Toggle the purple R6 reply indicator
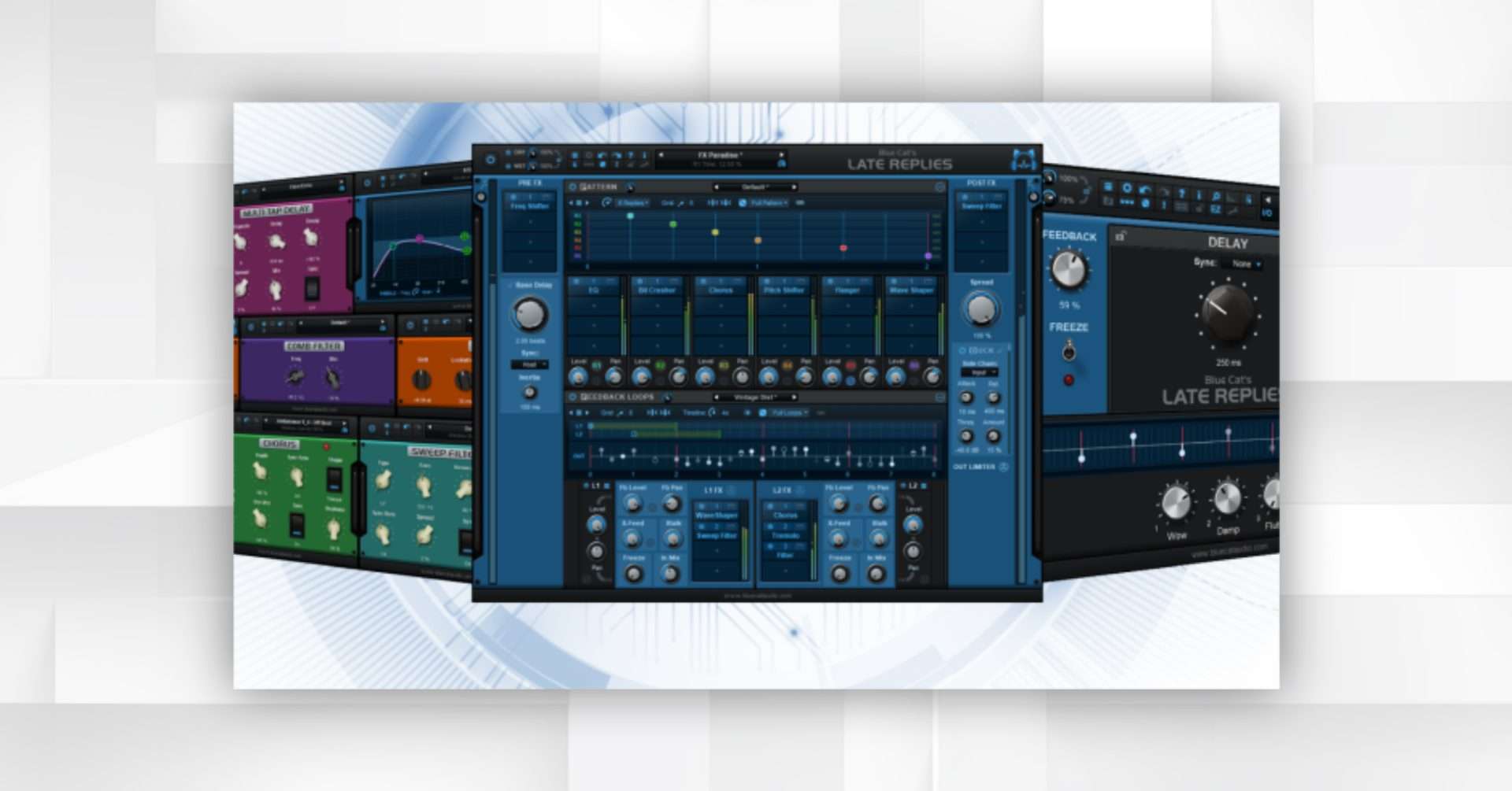 click(913, 366)
